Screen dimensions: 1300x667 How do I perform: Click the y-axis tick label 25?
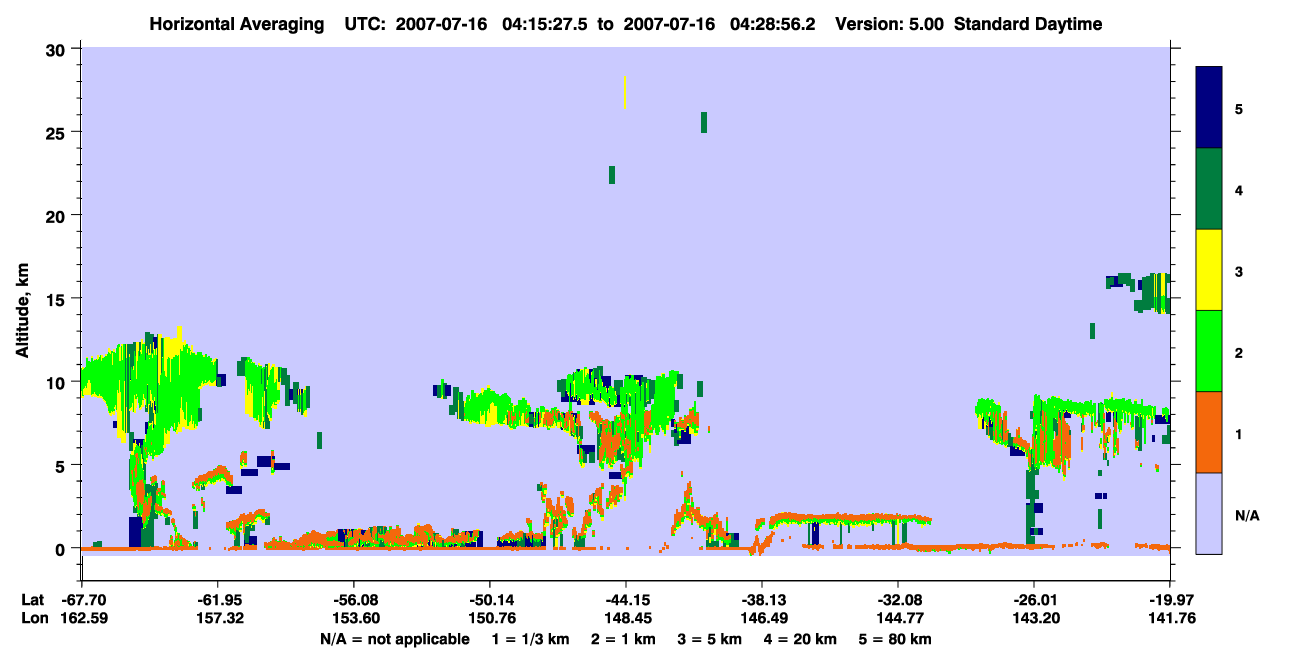point(58,132)
